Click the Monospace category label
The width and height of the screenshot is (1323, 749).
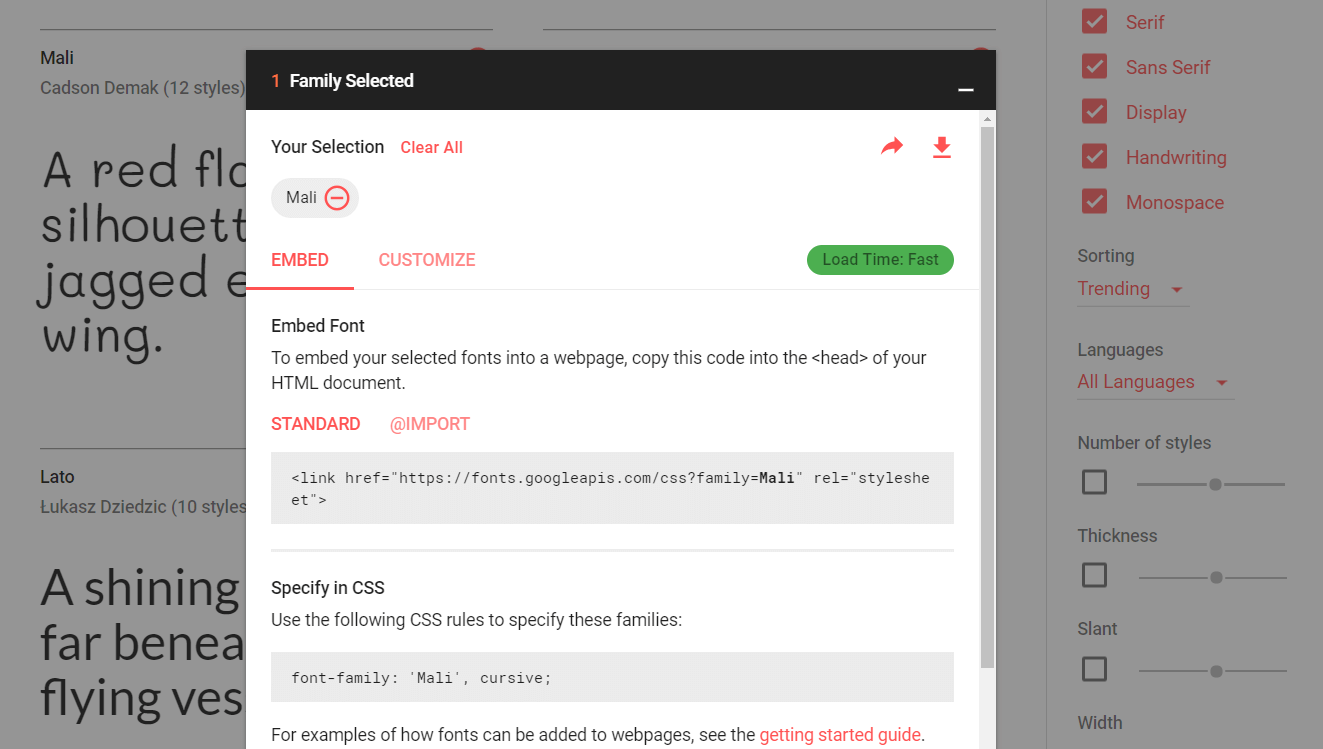(1175, 202)
